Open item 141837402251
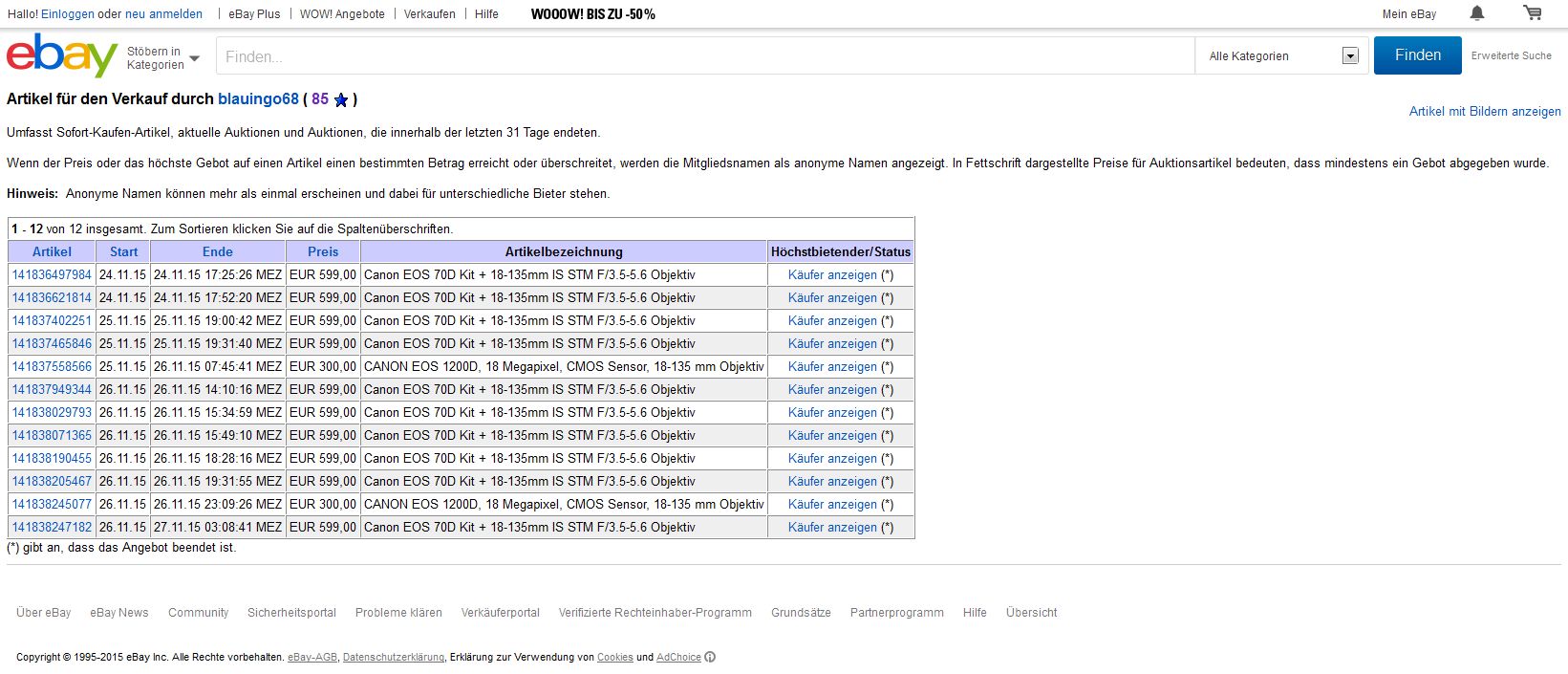Screen dimensions: 1568x674 point(52,320)
